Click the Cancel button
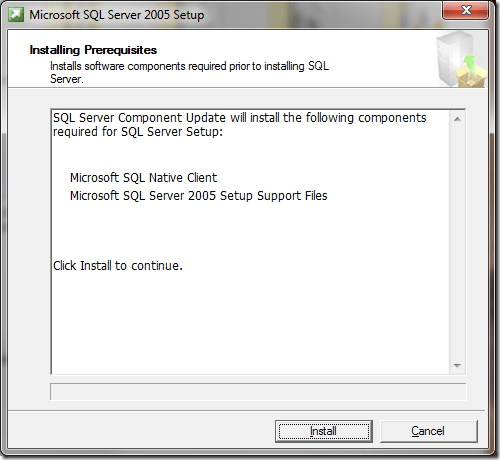This screenshot has width=500, height=460. point(429,431)
